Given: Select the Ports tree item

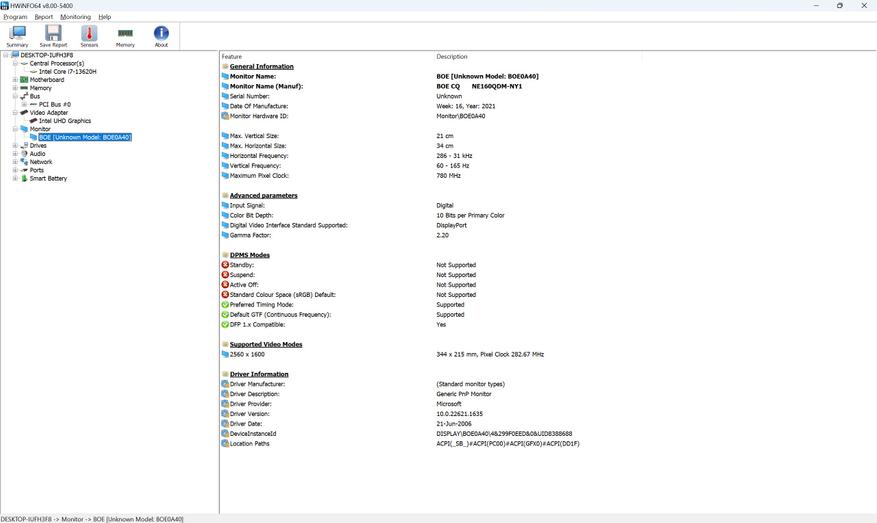Looking at the screenshot, I should pyautogui.click(x=36, y=170).
